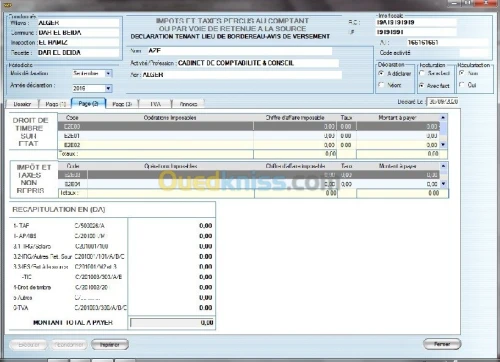Choose the 'Avec fact' facturation option
Viewport: 500px width, 362px height.
click(422, 85)
